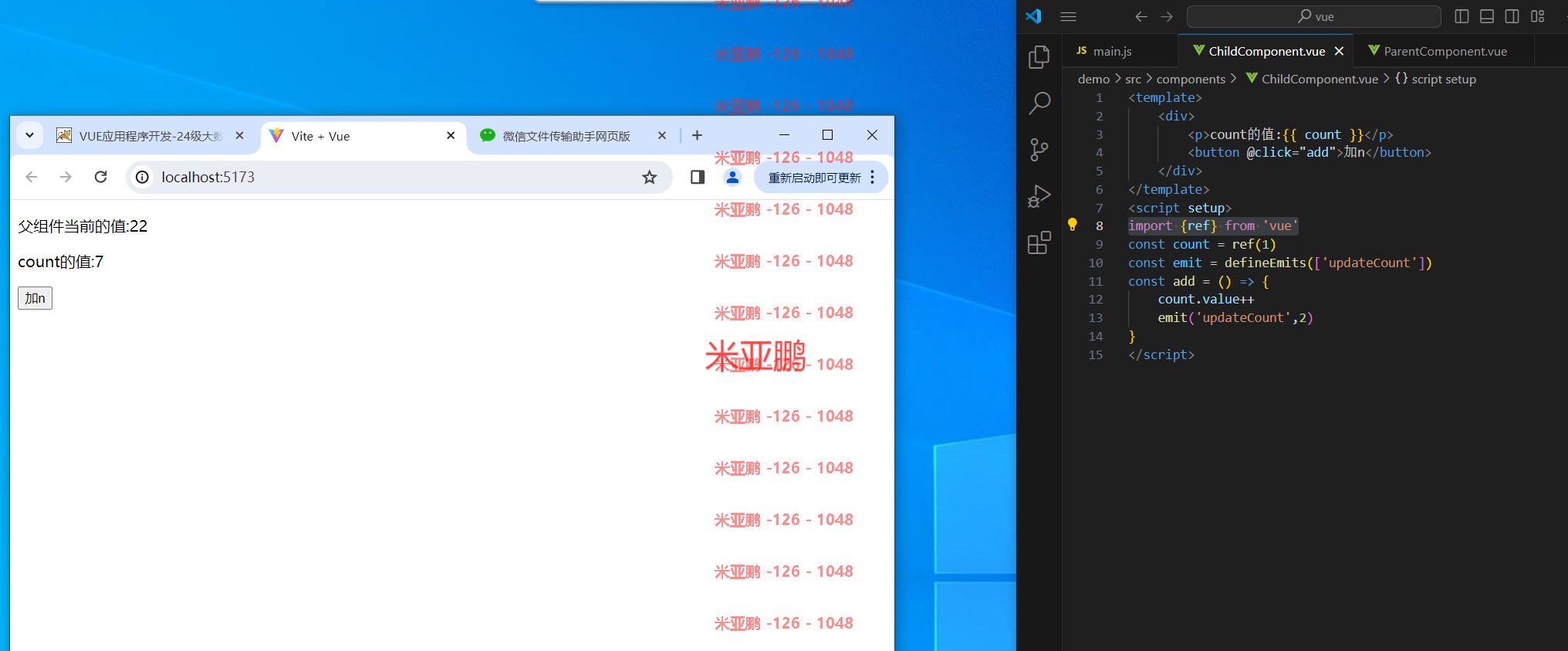Switch to main.js editor tab

pyautogui.click(x=1121, y=51)
